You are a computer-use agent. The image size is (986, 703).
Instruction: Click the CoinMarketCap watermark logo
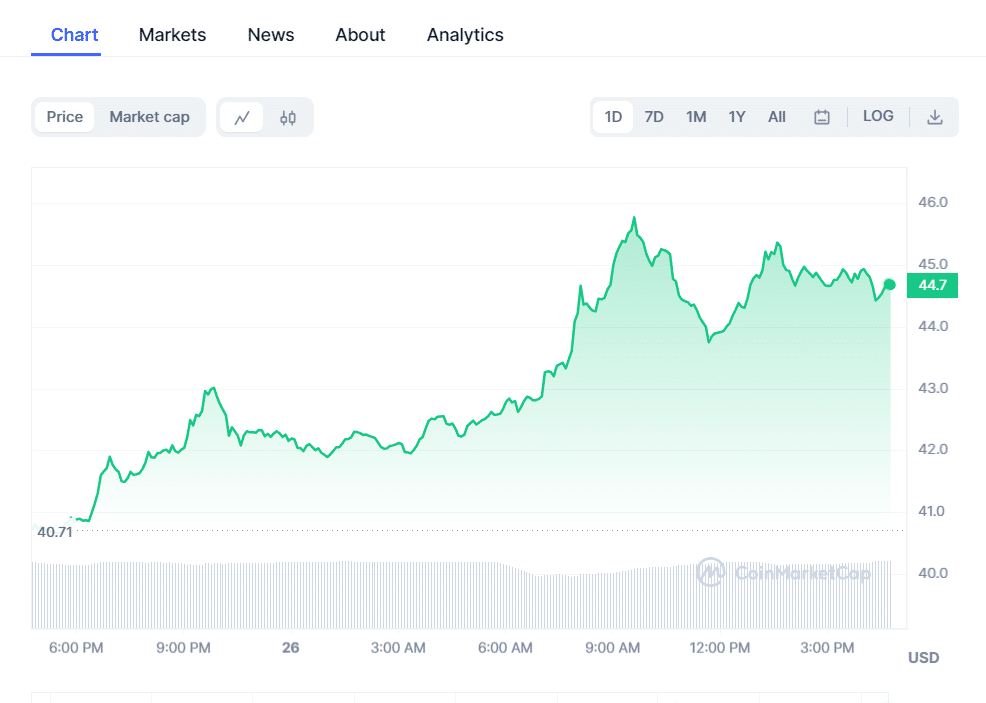click(783, 572)
